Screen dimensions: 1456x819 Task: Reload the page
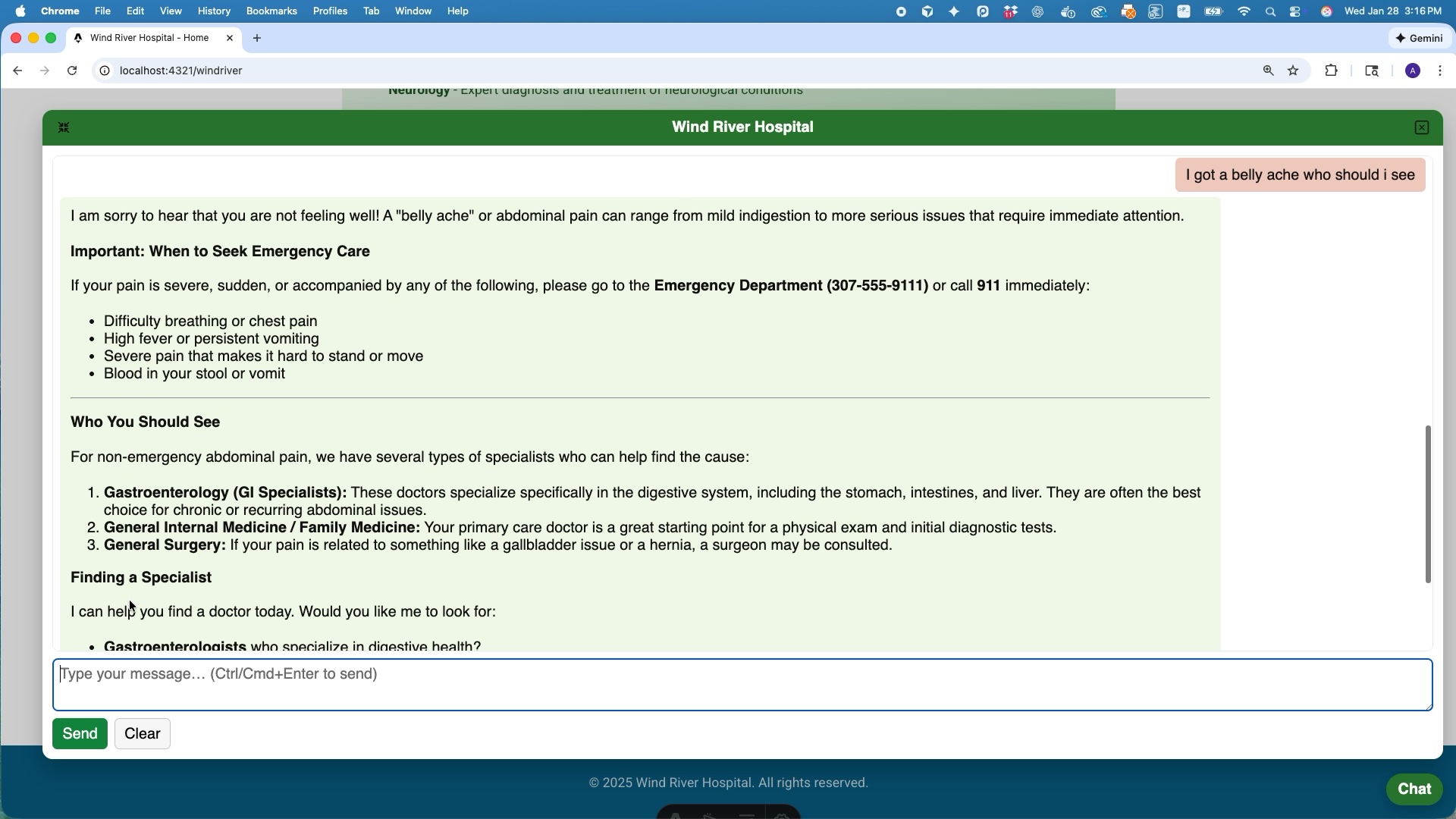pos(72,71)
